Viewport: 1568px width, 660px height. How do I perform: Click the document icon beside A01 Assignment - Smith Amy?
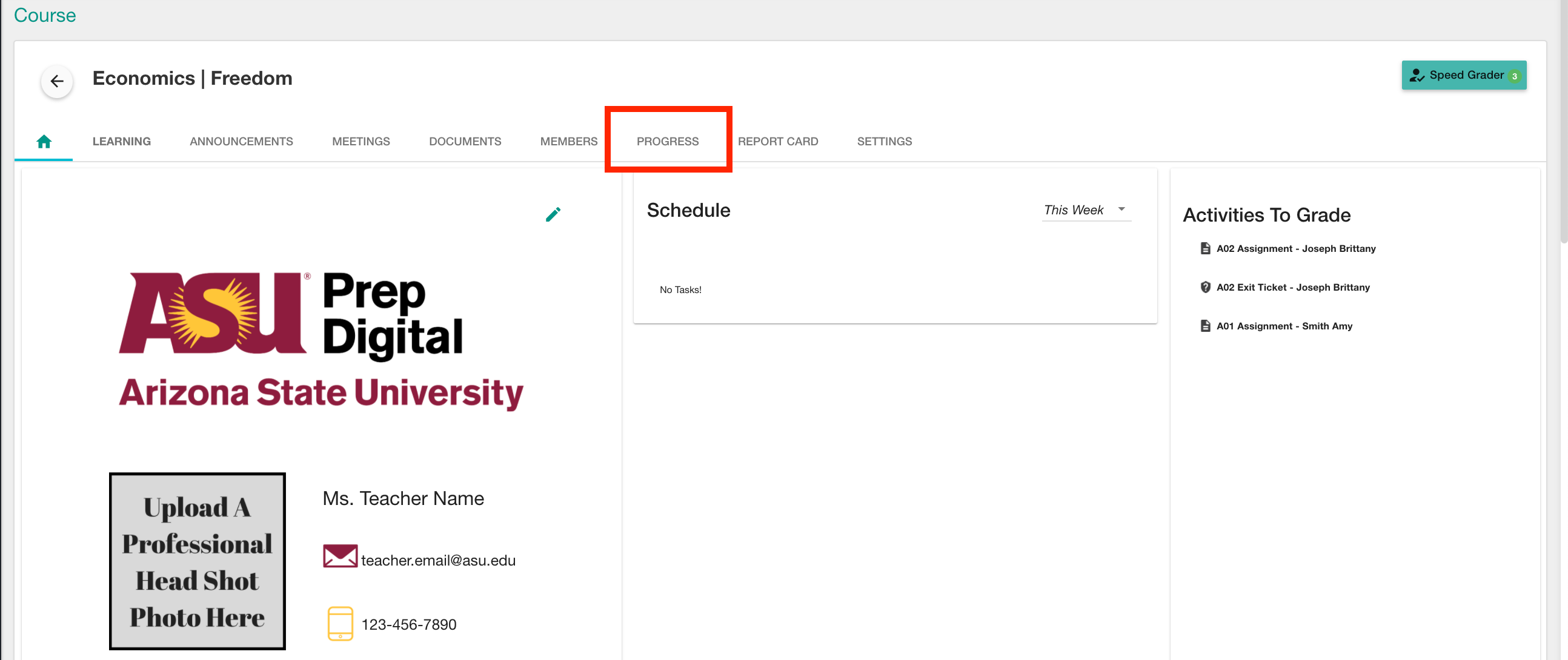coord(1204,326)
